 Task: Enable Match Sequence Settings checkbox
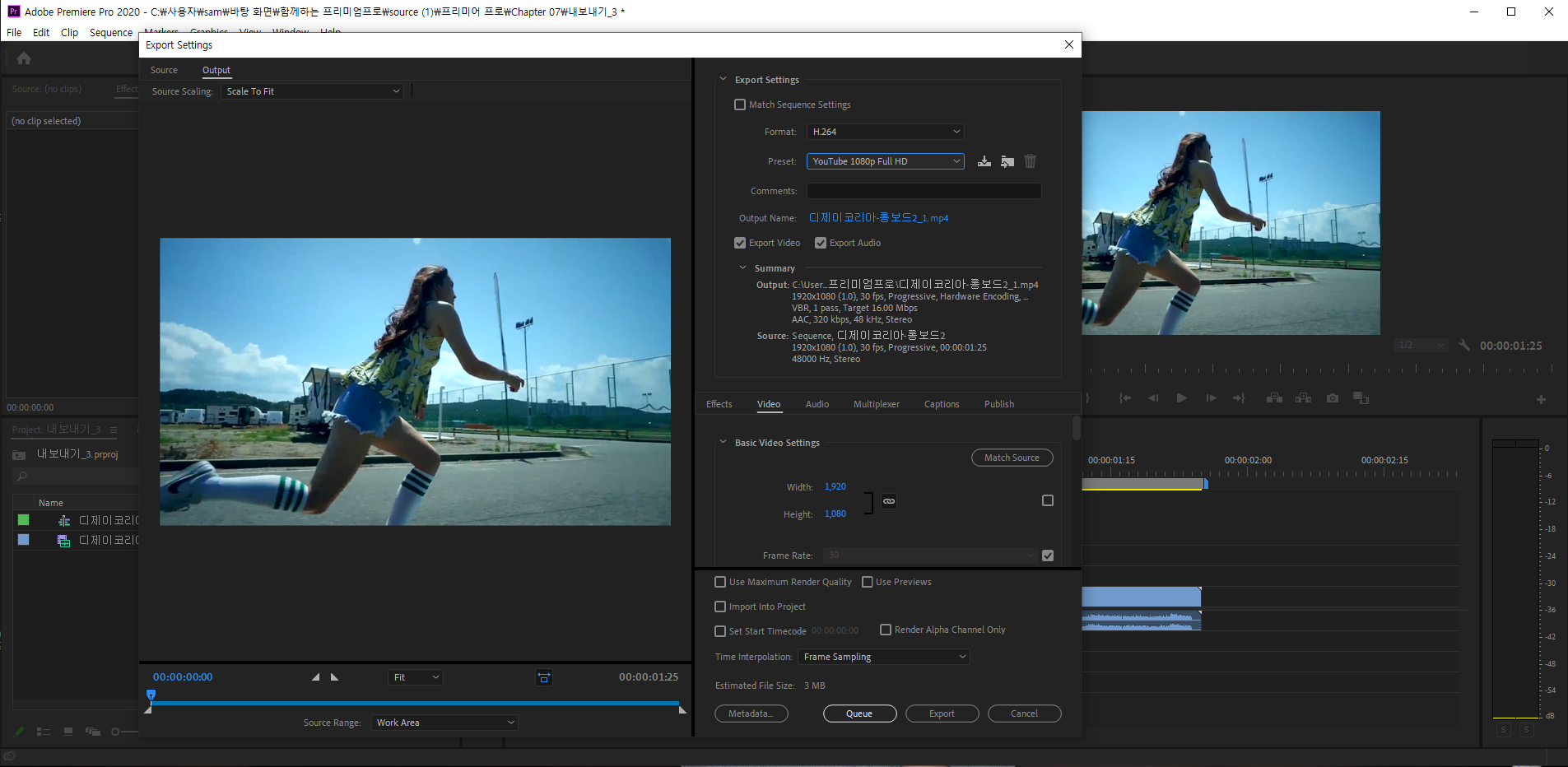(740, 105)
